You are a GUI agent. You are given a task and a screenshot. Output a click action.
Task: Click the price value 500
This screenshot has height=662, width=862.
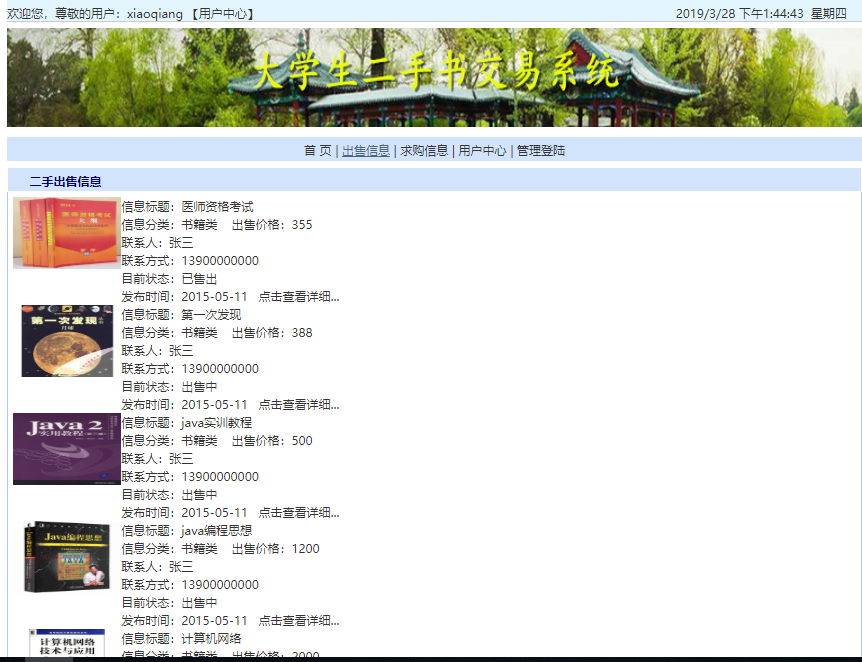(302, 440)
